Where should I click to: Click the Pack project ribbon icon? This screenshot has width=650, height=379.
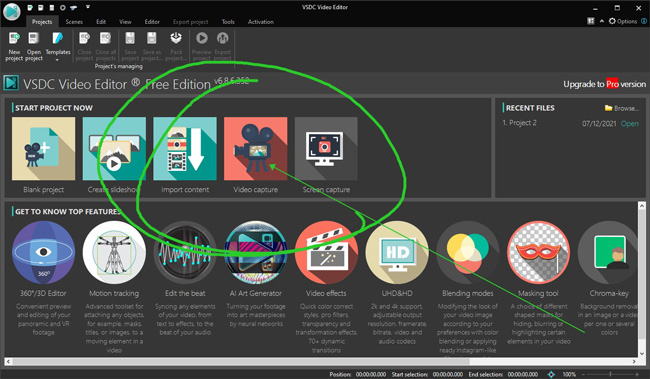[x=176, y=38]
